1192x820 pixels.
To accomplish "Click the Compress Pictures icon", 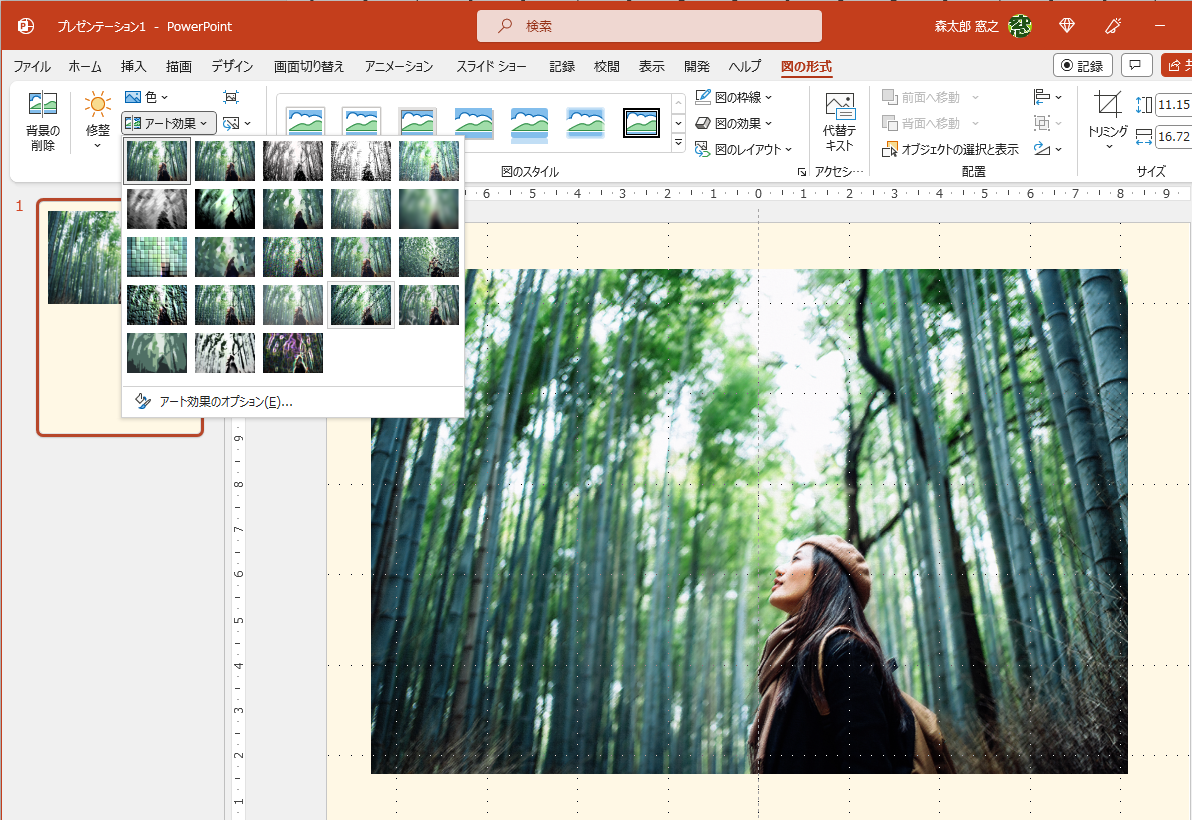I will coord(231,97).
